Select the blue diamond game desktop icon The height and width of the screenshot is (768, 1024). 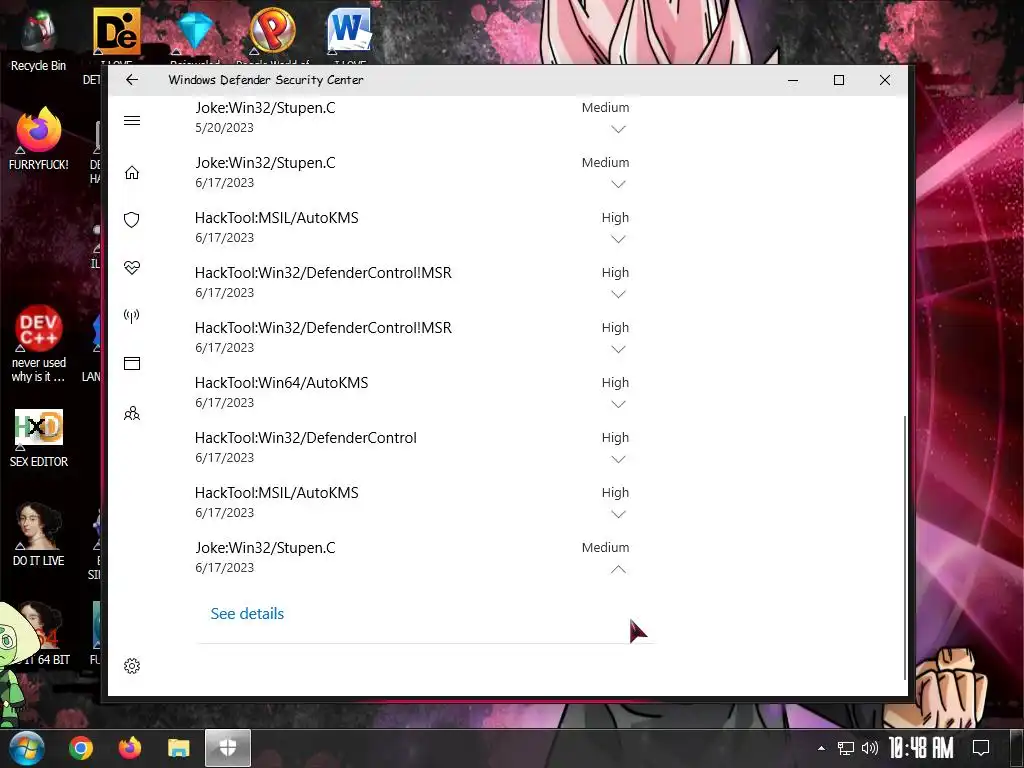click(195, 31)
